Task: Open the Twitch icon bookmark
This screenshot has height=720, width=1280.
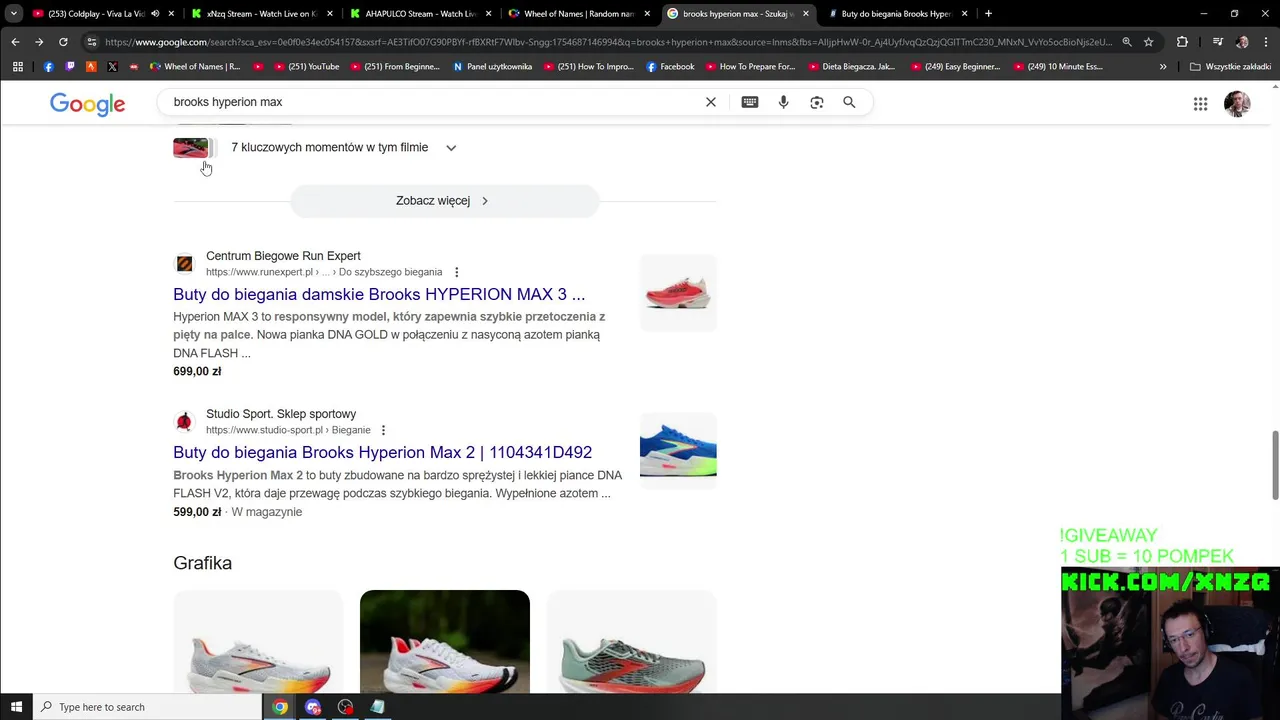Action: pyautogui.click(x=70, y=67)
